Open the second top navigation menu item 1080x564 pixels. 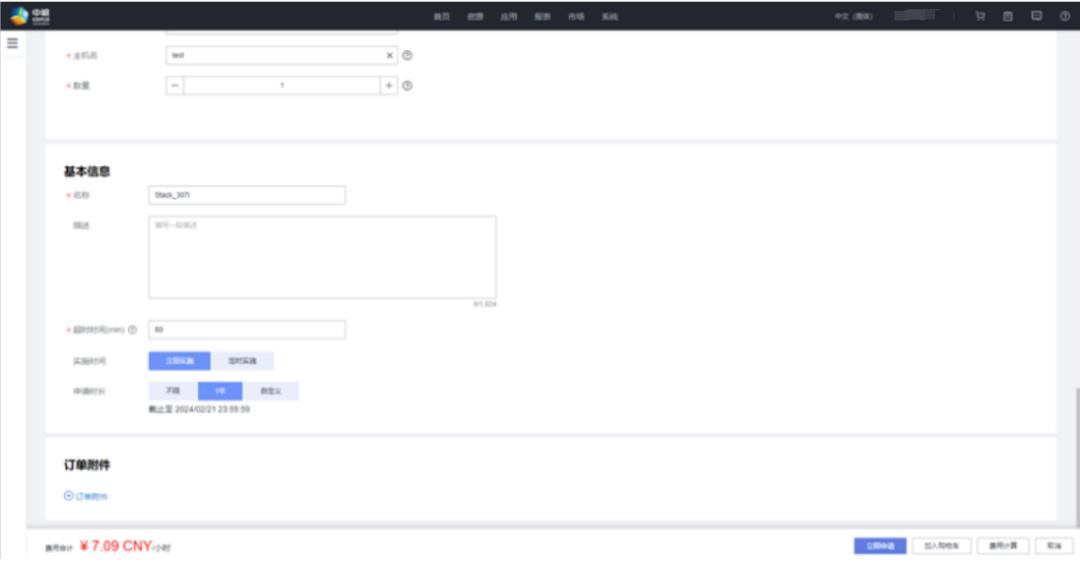(475, 17)
